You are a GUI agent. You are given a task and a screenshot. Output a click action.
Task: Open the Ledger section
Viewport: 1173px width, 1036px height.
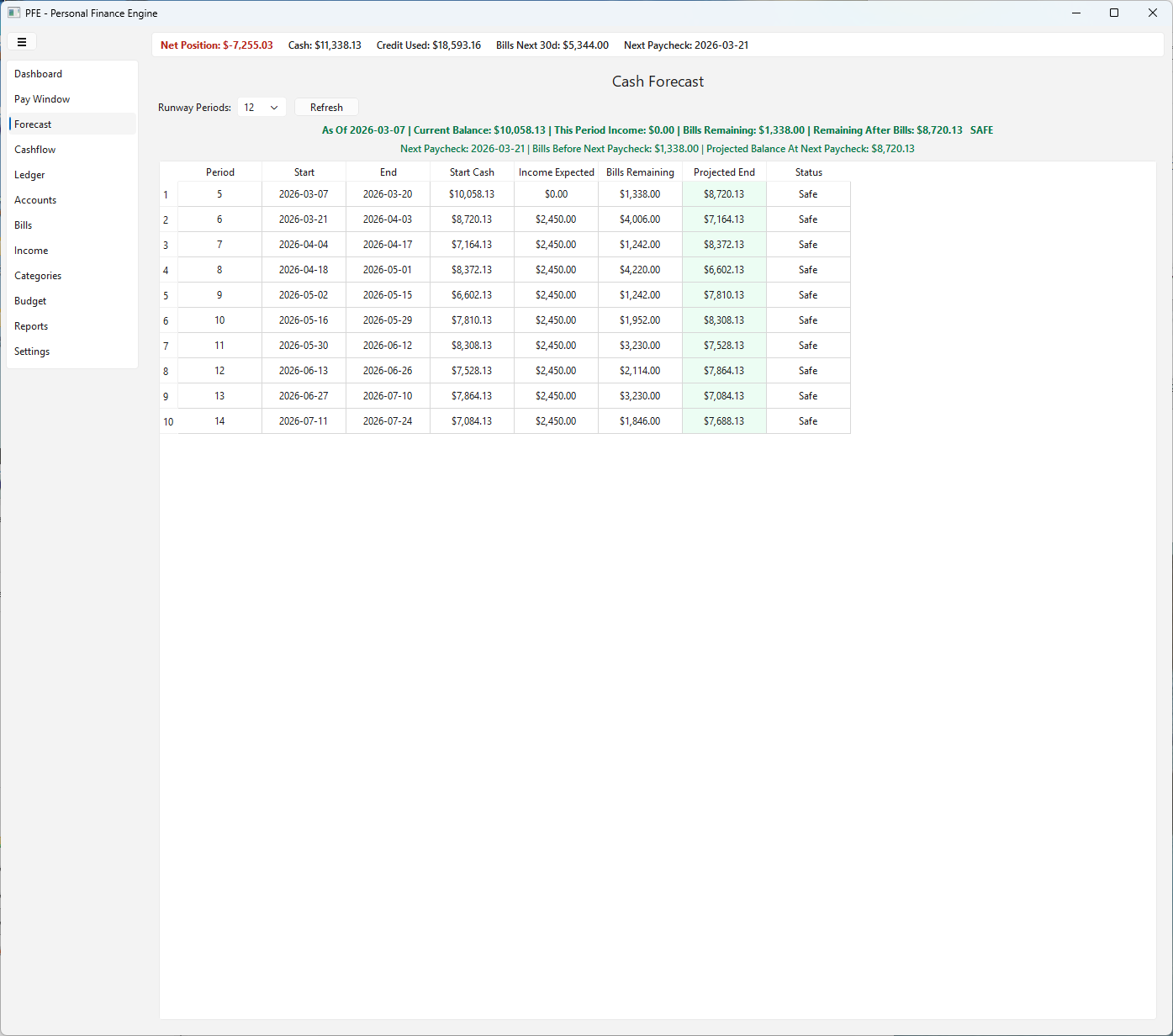(29, 175)
